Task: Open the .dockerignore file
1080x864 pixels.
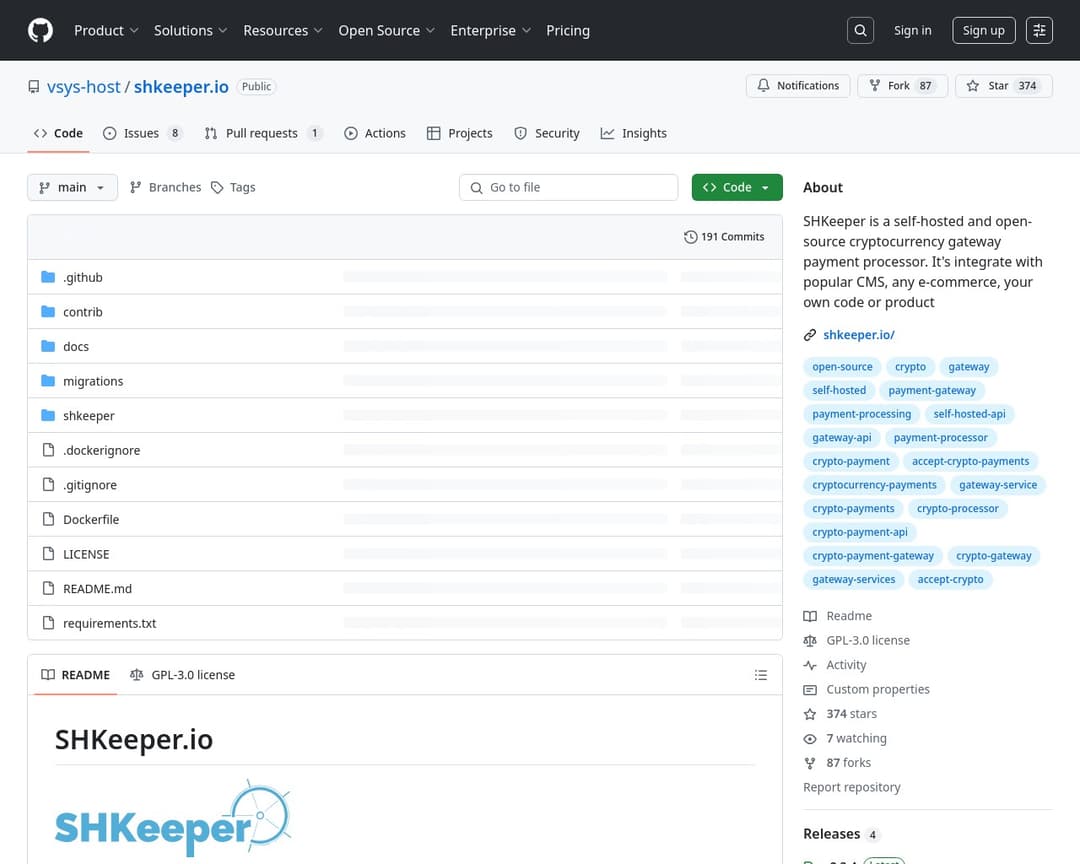Action: [x=101, y=450]
